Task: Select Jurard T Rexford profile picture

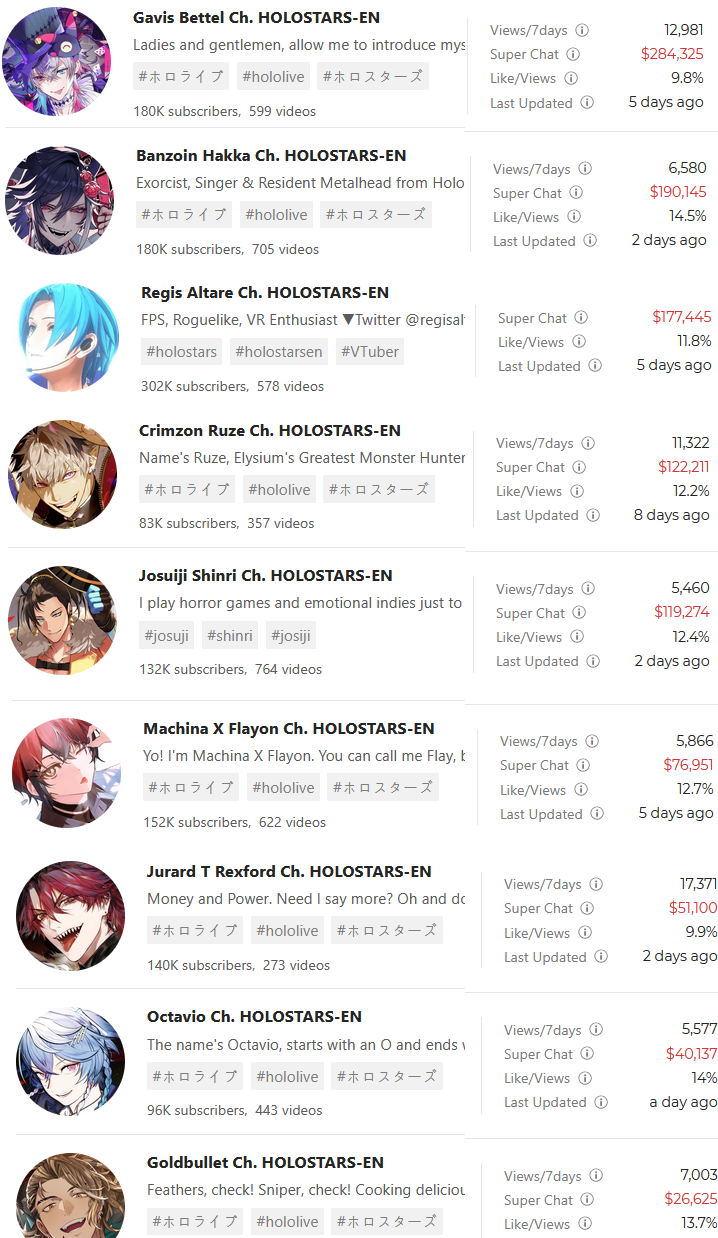Action: pos(71,916)
